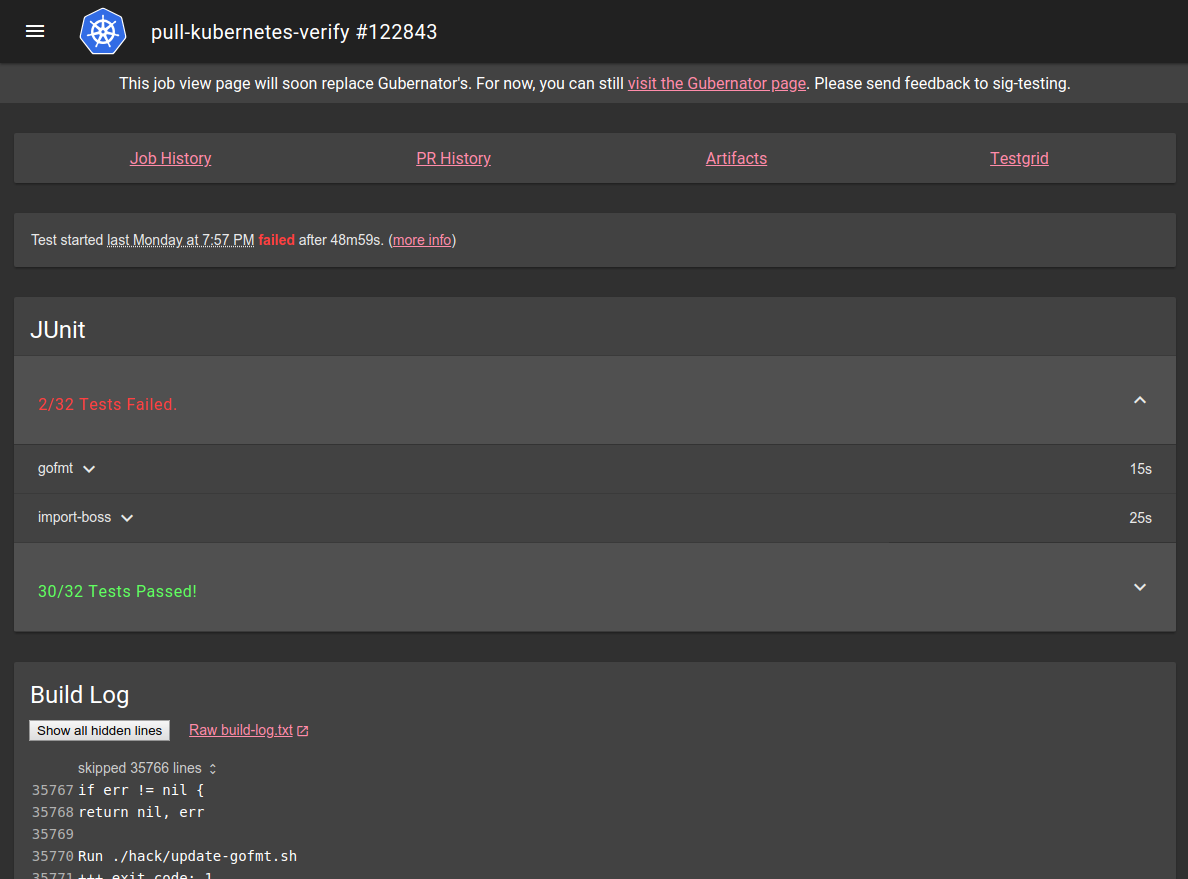The height and width of the screenshot is (879, 1188).
Task: Click the more info link
Action: tap(422, 240)
